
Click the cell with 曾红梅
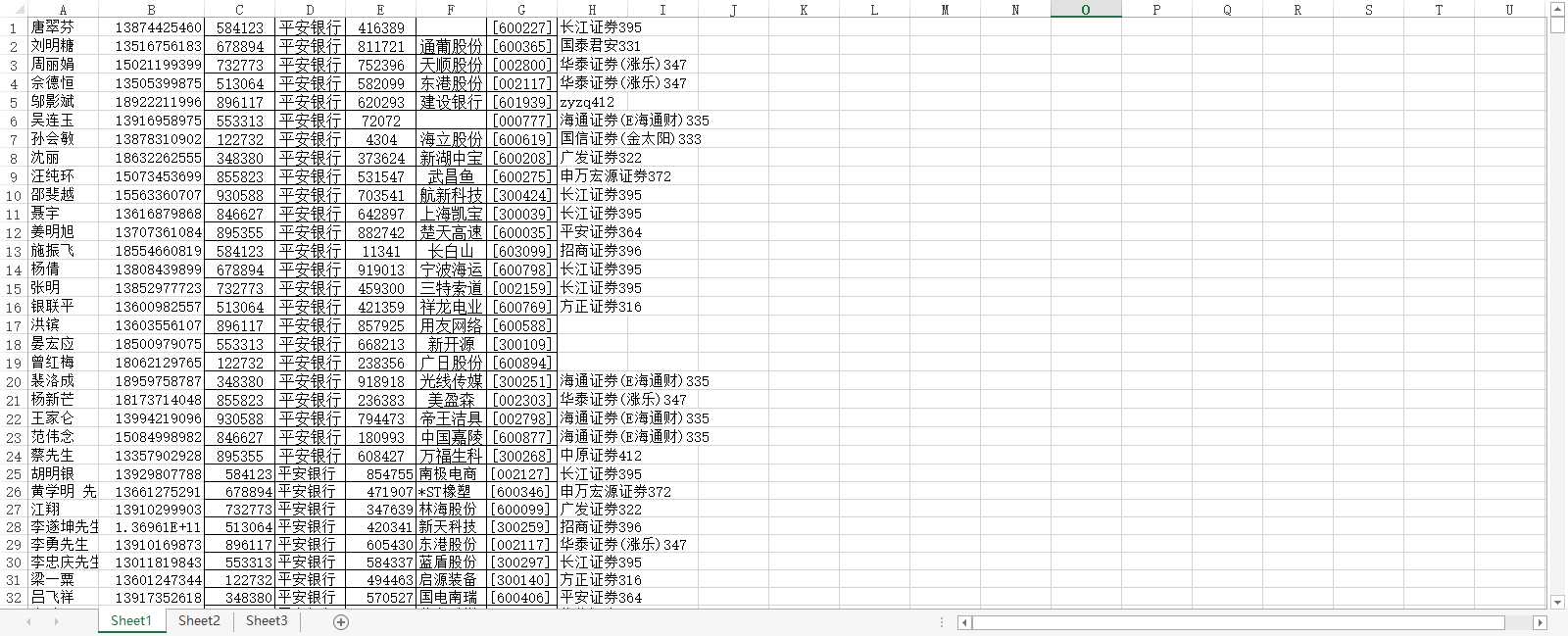63,363
